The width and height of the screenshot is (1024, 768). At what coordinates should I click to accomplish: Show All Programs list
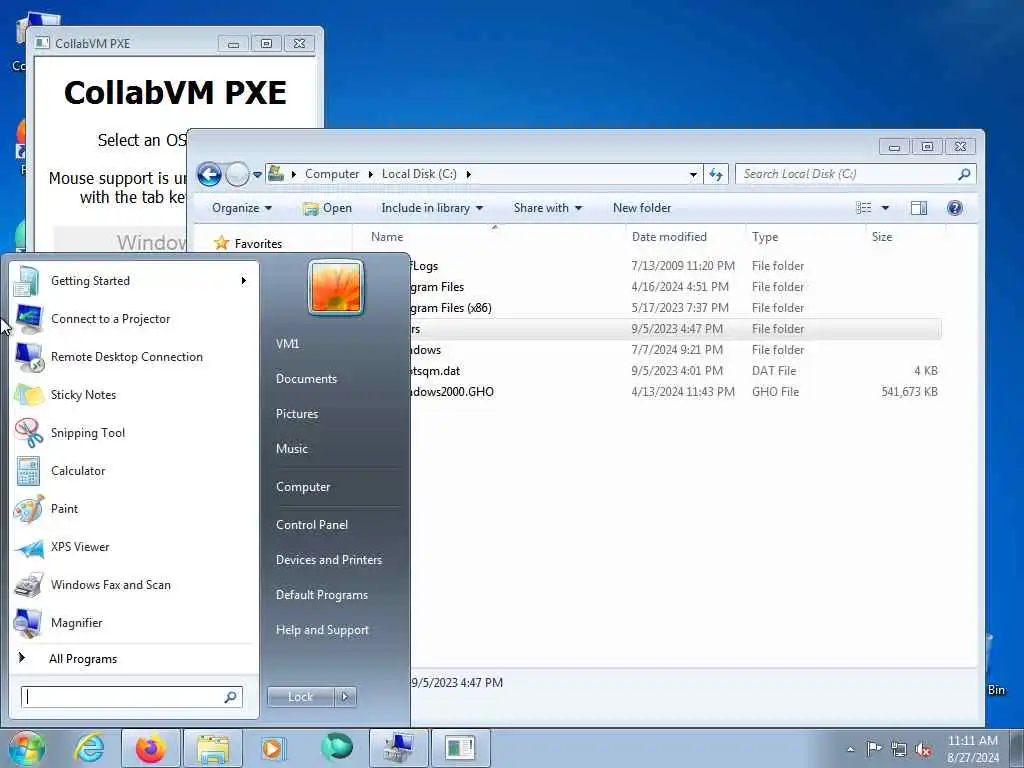(x=83, y=659)
